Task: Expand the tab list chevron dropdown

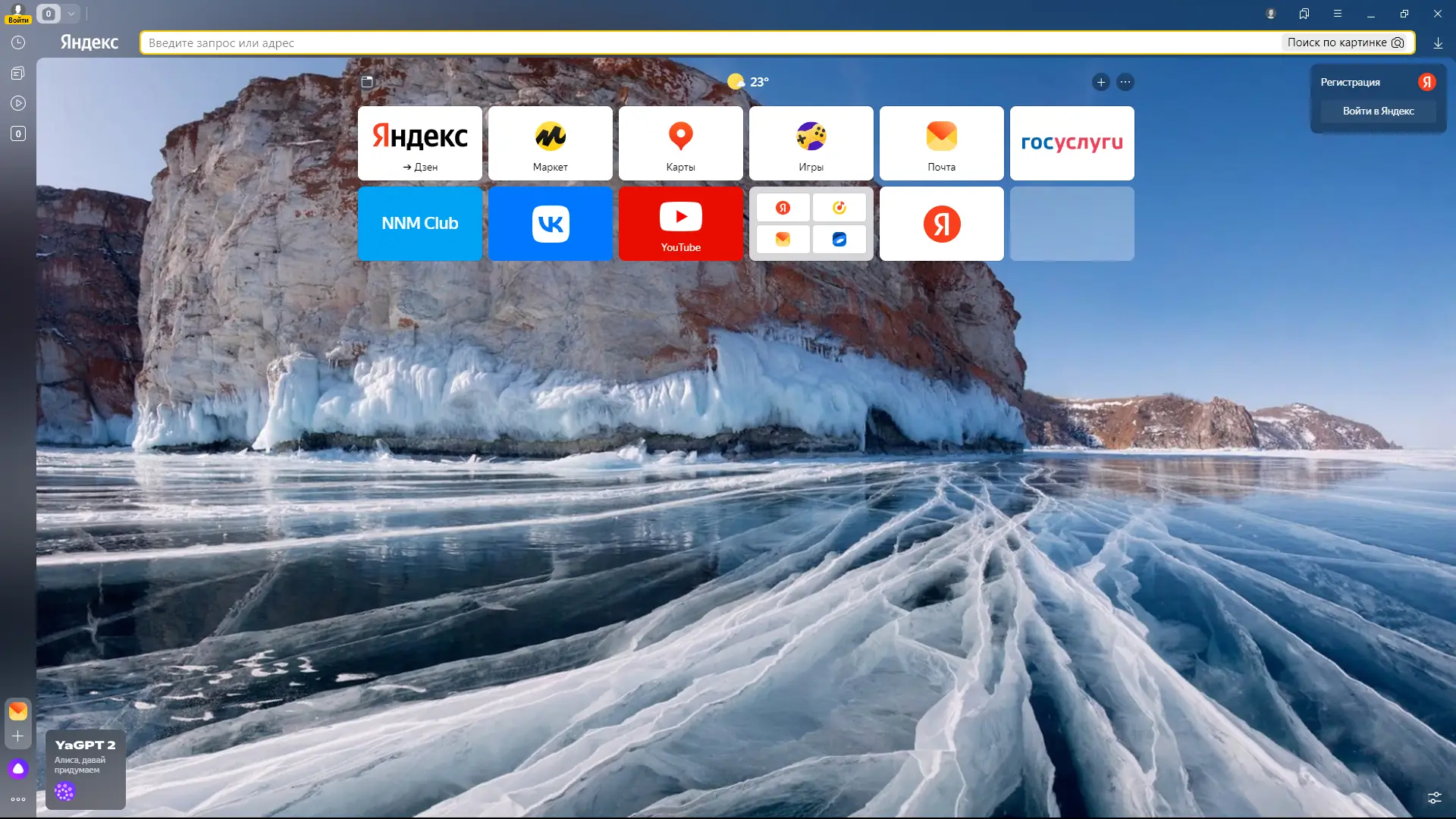Action: [x=71, y=14]
